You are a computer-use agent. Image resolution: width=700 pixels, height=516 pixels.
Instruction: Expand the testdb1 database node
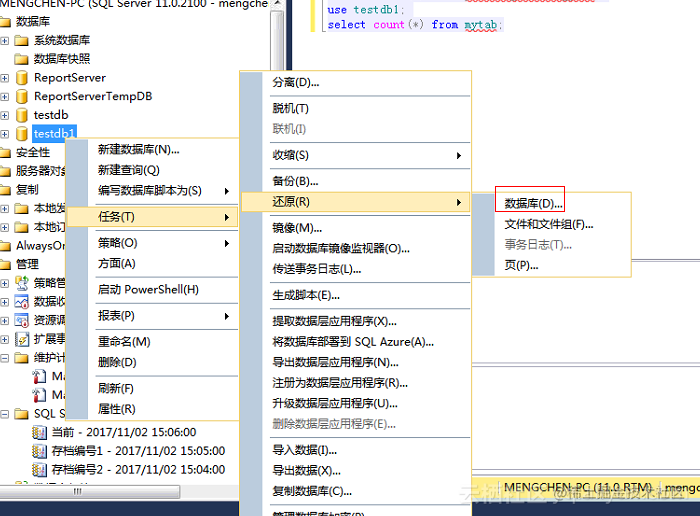[x=4, y=134]
